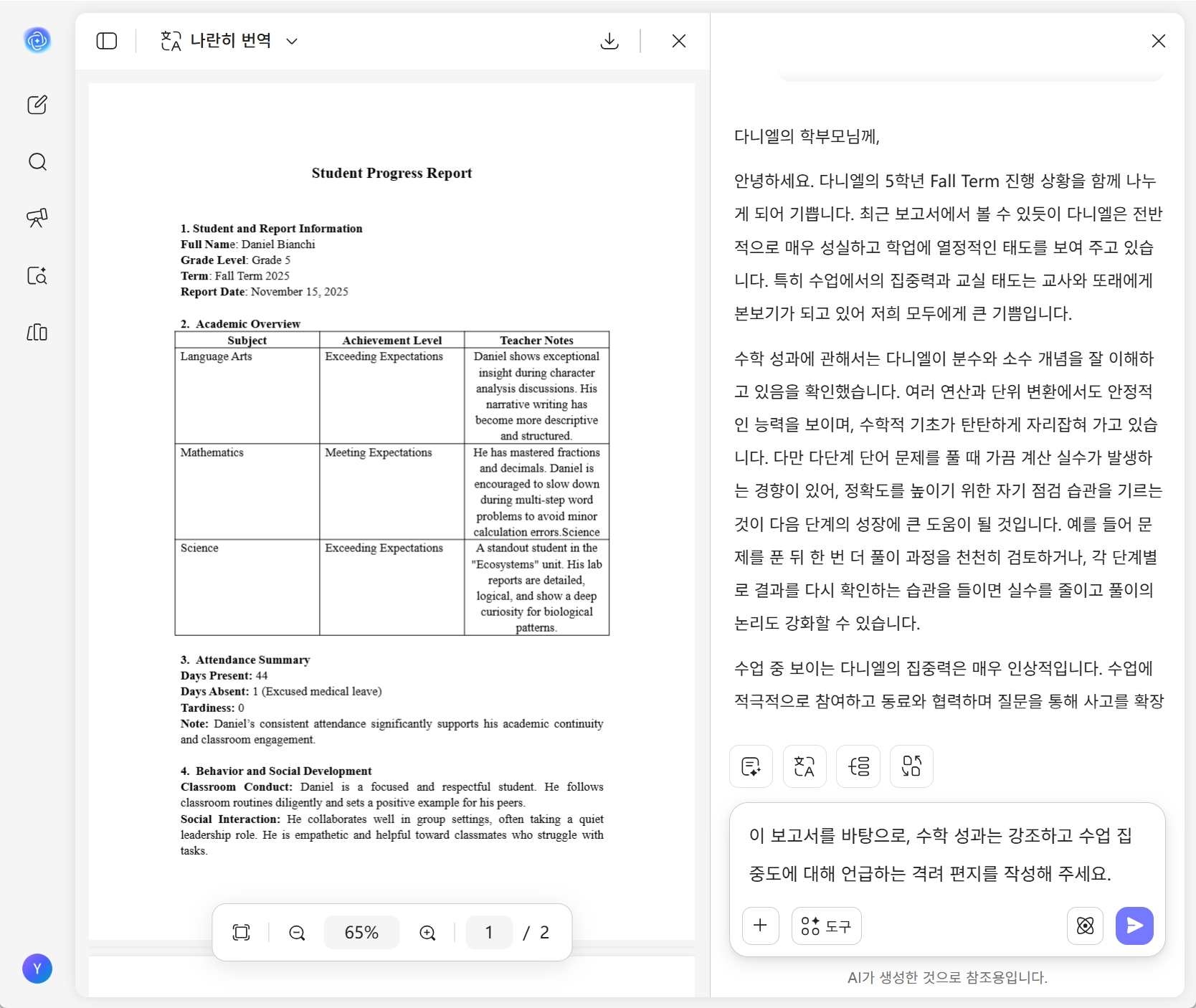Toggle deep thinking atom icon
Screen dimensions: 1196x1008
tap(1085, 926)
